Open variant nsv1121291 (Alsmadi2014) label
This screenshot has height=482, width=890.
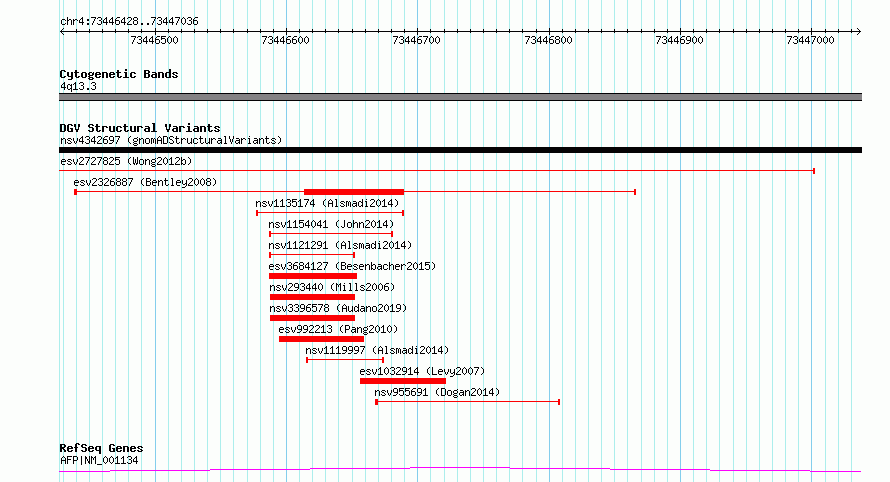coord(340,245)
